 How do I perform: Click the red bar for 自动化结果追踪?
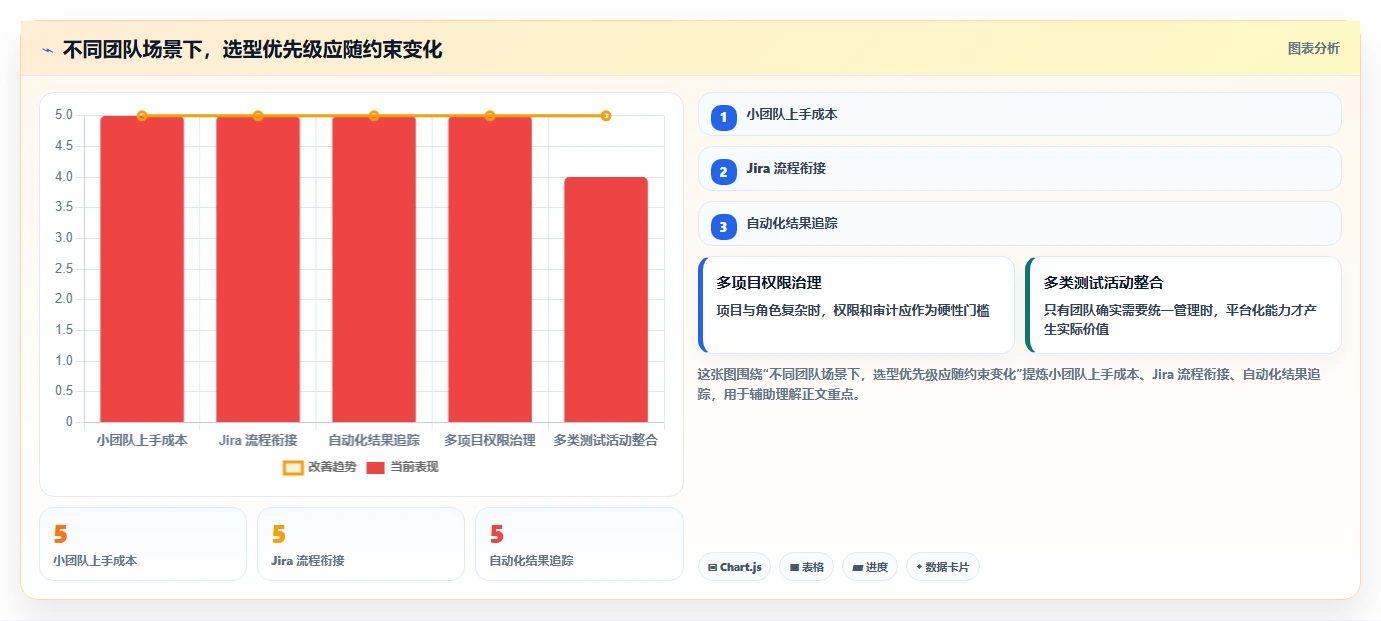pos(374,269)
